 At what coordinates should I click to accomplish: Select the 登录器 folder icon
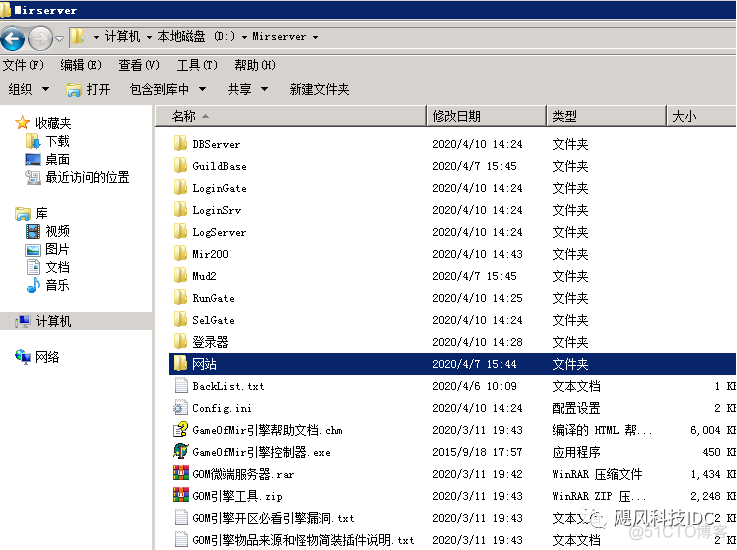180,342
